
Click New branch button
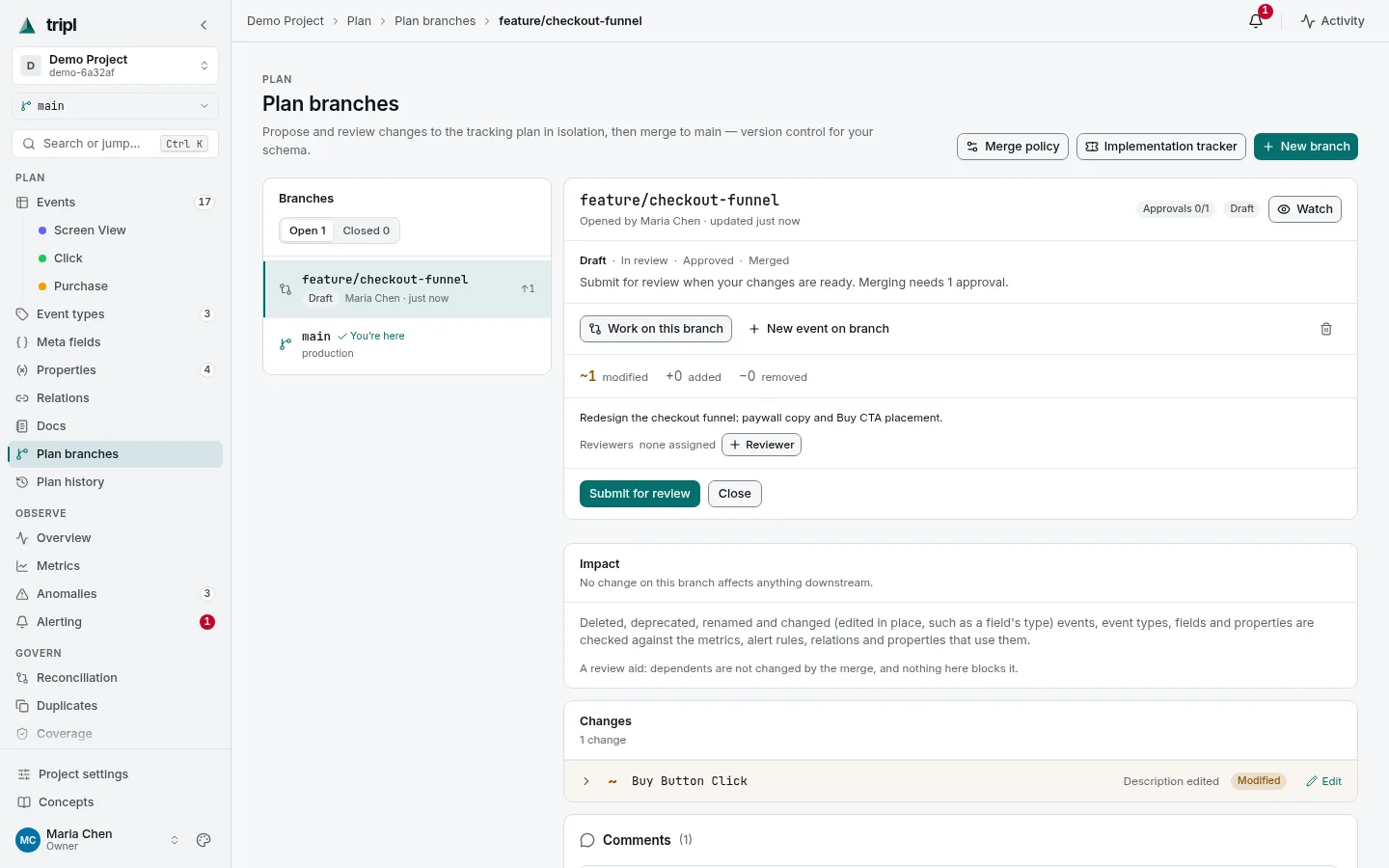point(1305,147)
